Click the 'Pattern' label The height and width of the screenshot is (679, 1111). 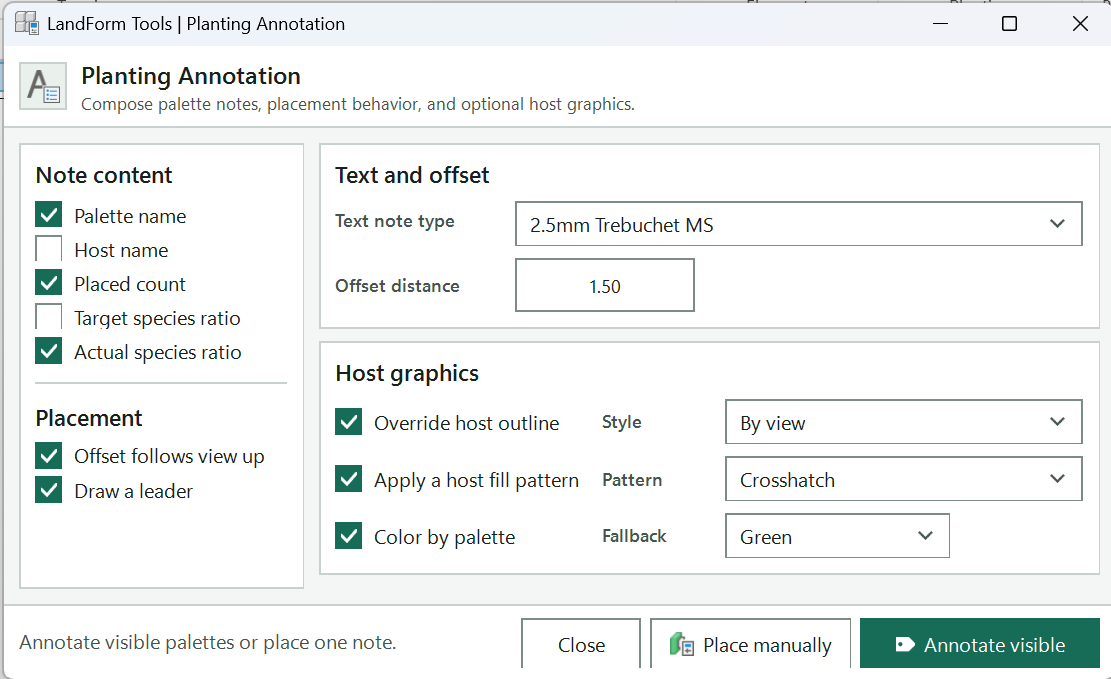[x=632, y=480]
